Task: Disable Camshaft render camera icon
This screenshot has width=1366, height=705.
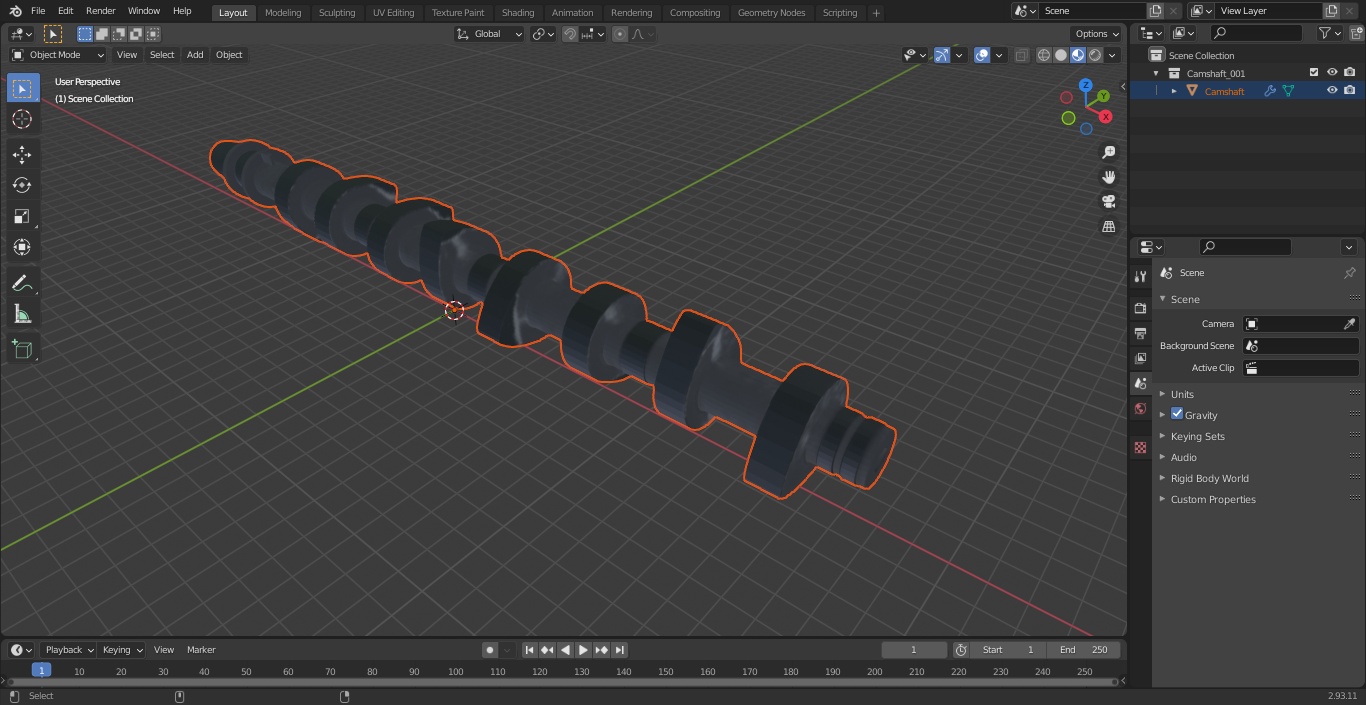Action: [1349, 91]
